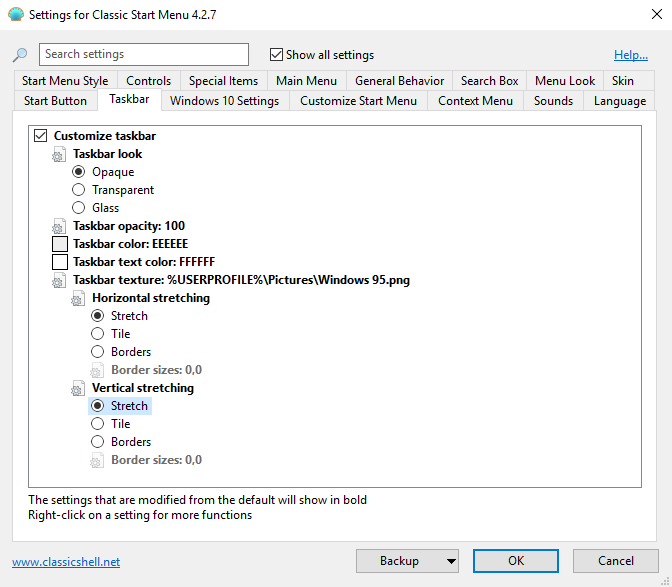Click the Taskbar color EEEEEE swatch
The image size is (672, 587).
pyautogui.click(x=59, y=244)
